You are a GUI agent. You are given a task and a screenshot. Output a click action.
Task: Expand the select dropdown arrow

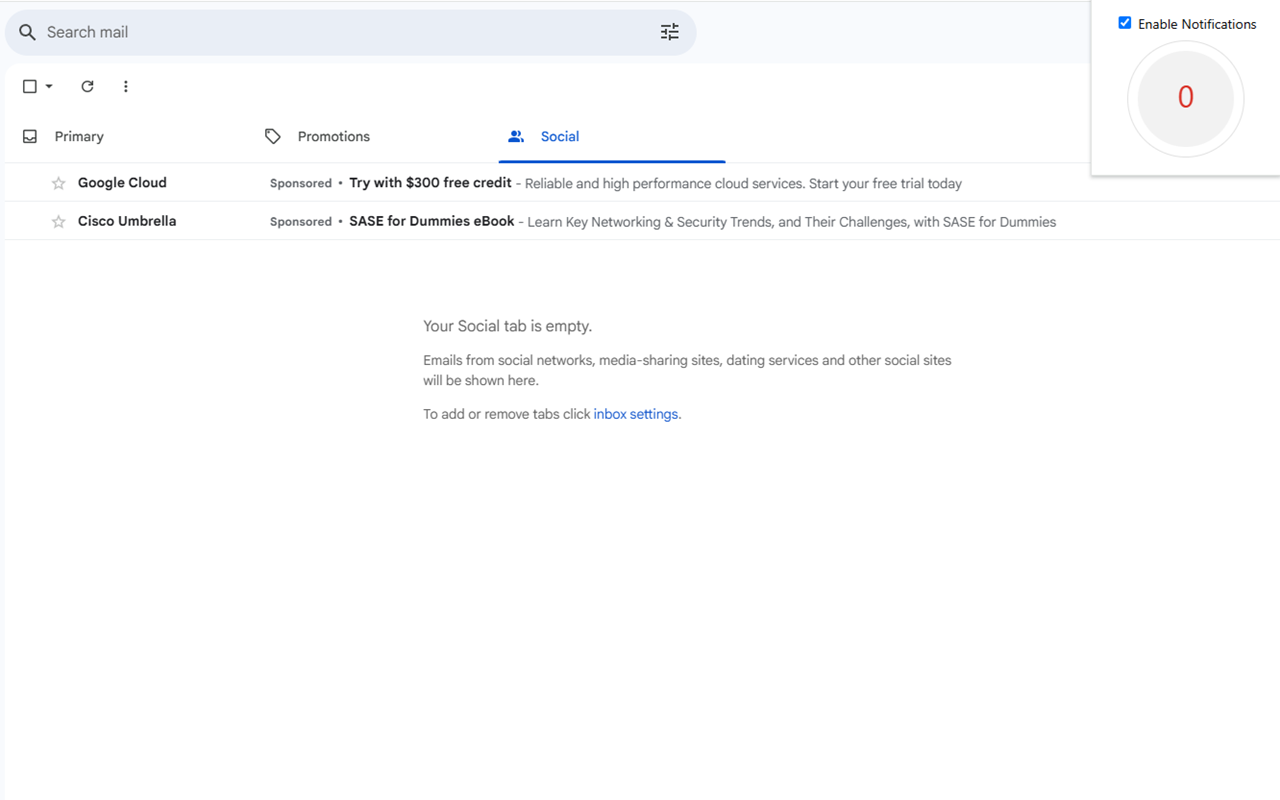(x=49, y=87)
